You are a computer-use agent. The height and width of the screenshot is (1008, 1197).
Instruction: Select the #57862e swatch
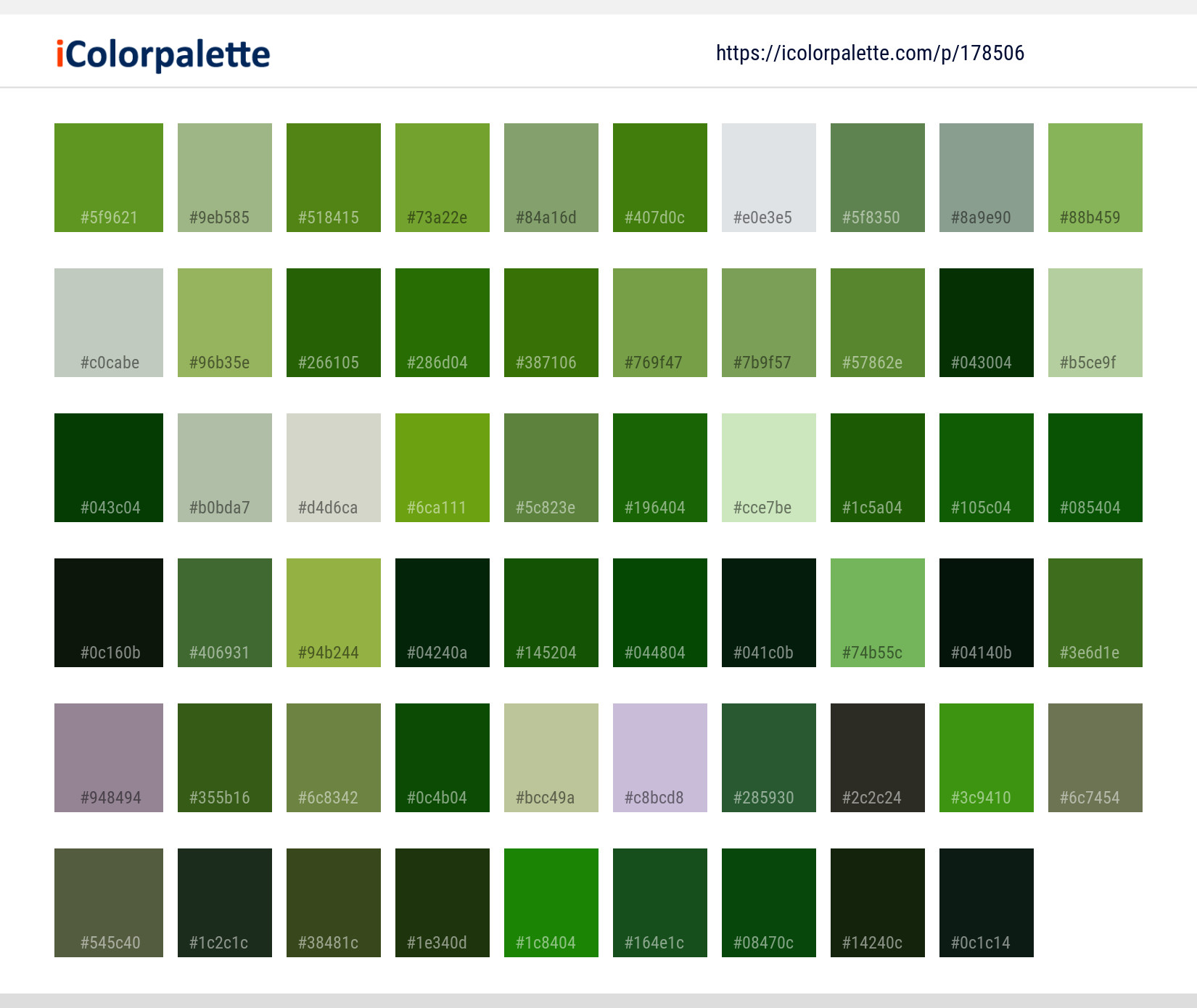pos(878,323)
